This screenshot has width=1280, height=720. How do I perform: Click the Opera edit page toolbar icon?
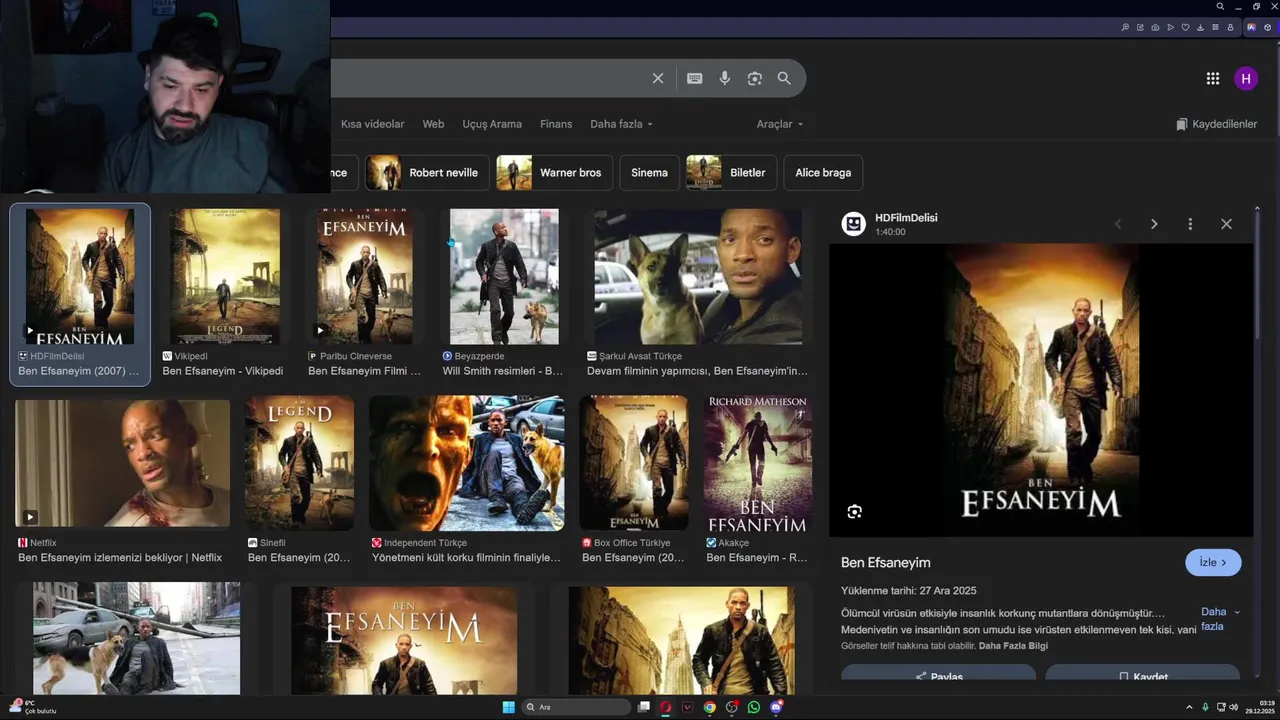tap(1140, 27)
